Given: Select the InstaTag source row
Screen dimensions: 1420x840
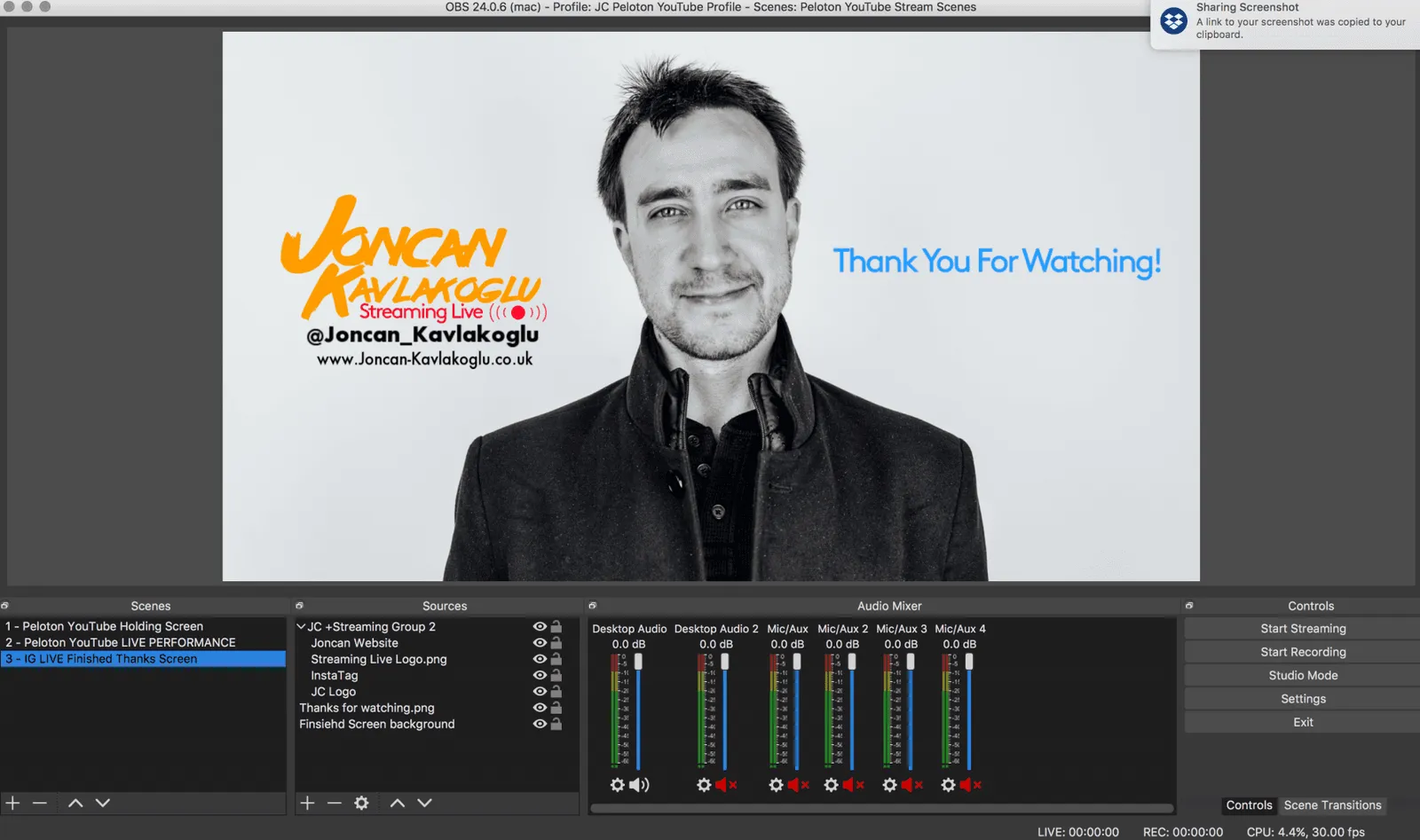Looking at the screenshot, I should point(436,675).
